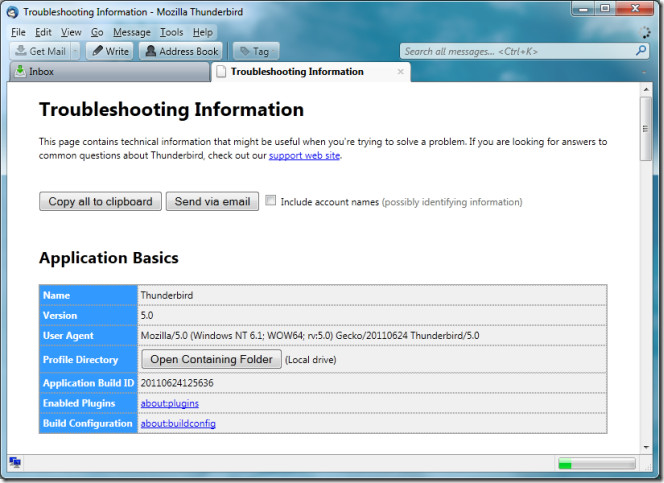The image size is (664, 483).
Task: Open the support web site link
Action: 304,155
